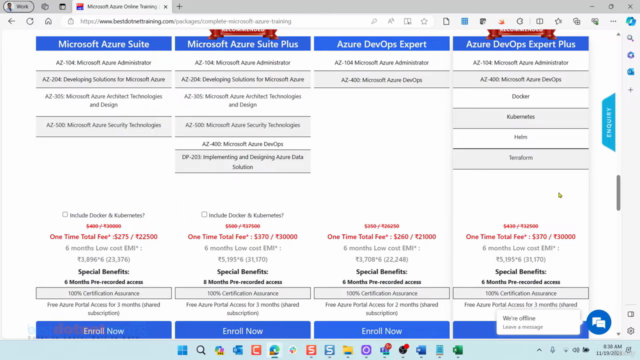Image resolution: width=640 pixels, height=360 pixels.
Task: Open Read aloud in the address bar
Action: tap(391, 21)
